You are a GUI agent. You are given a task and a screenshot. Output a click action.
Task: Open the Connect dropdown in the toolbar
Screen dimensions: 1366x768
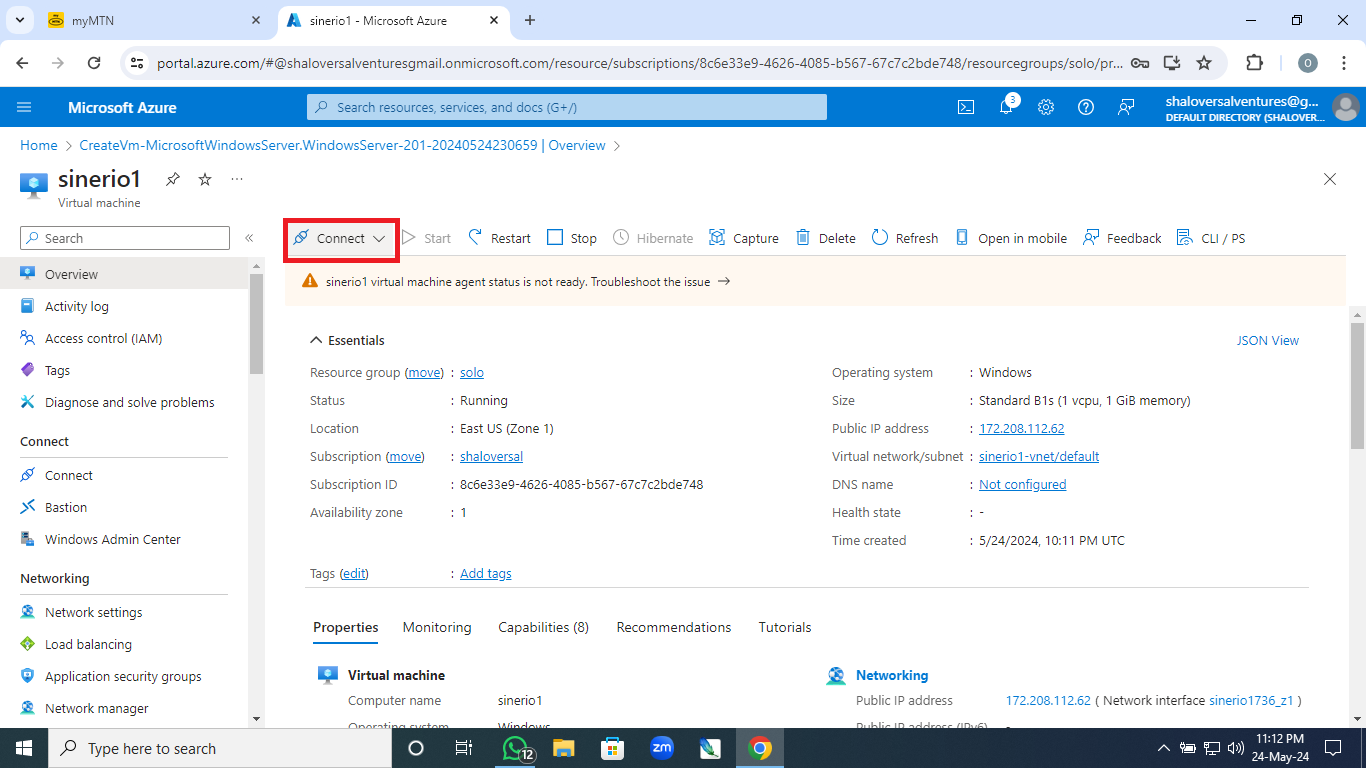coord(341,238)
